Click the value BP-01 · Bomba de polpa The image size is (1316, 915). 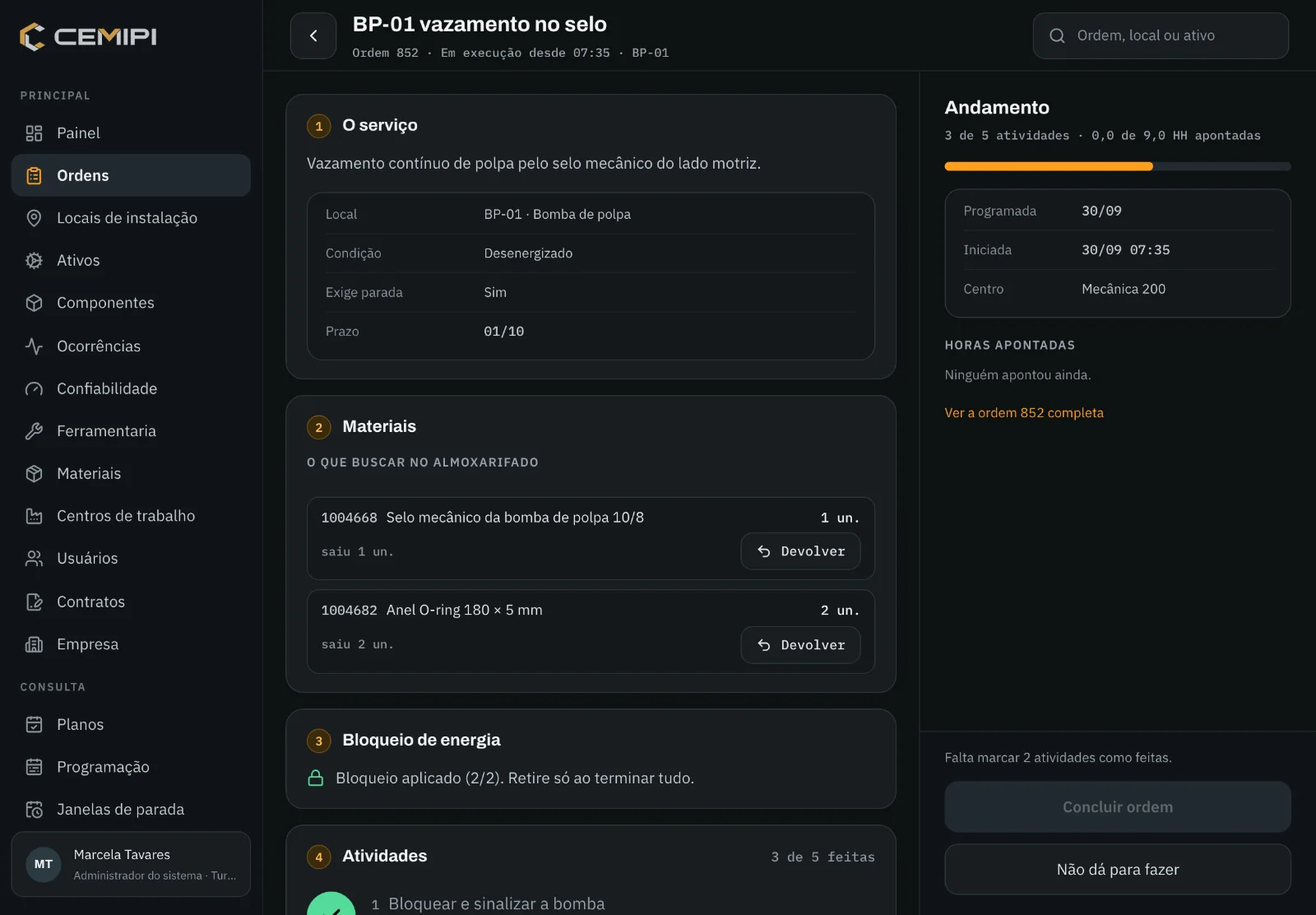[557, 214]
